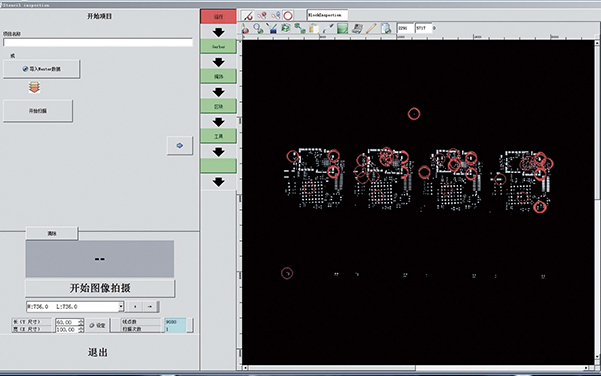Click the project name input field
Screen dimensions: 601x376
[x=98, y=42]
